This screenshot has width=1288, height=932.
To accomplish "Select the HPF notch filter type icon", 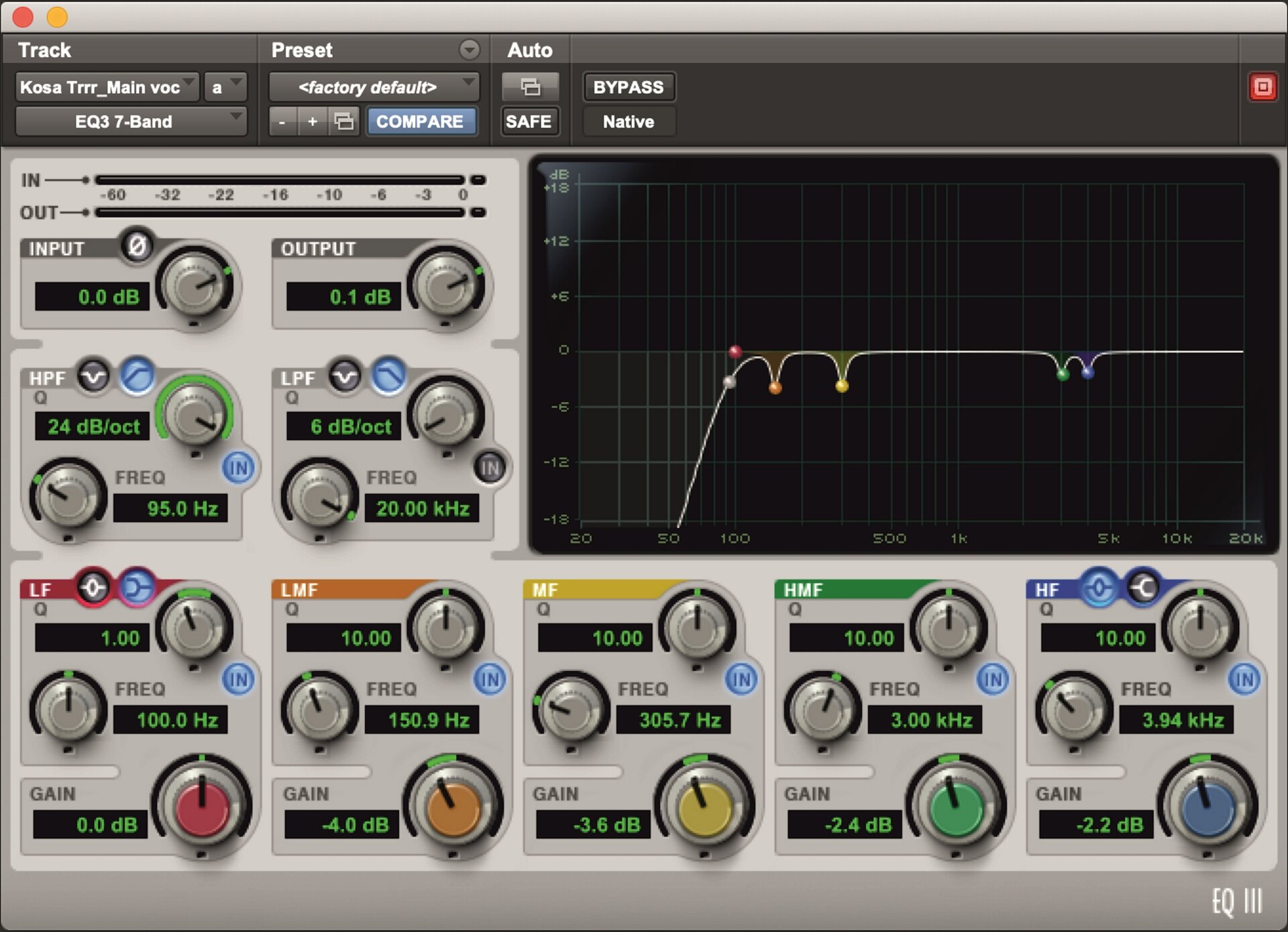I will (93, 376).
